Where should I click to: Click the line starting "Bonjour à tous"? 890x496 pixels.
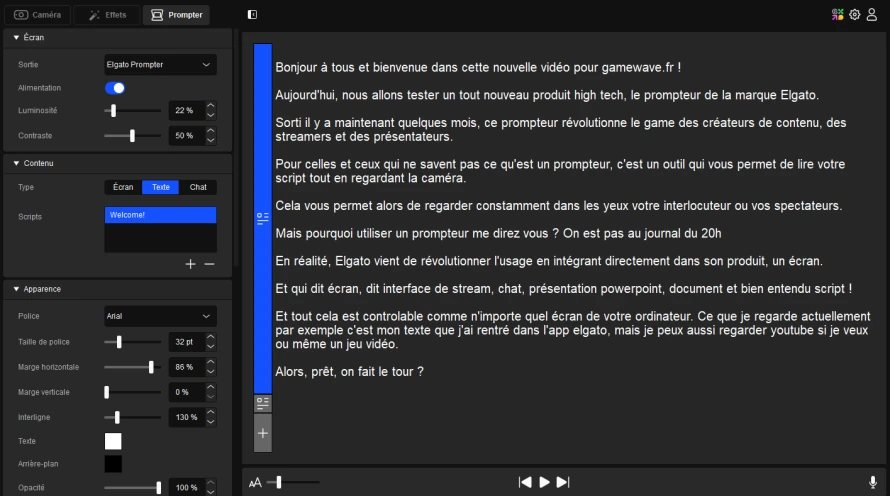point(478,68)
